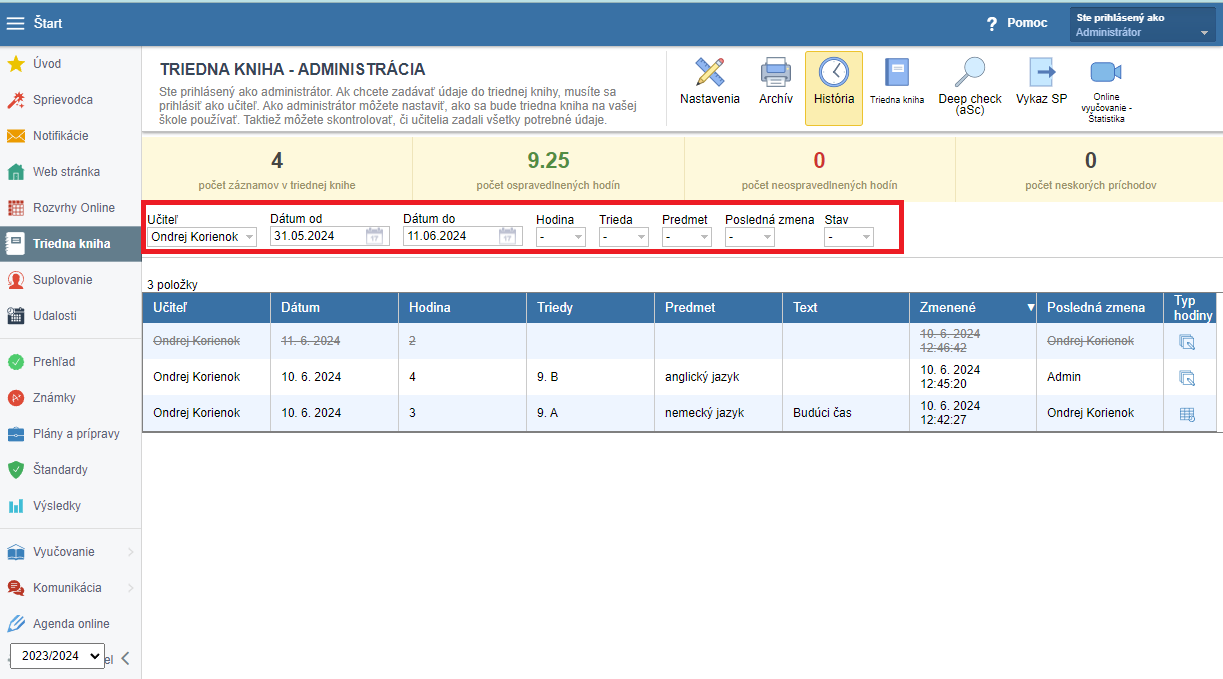Screen dimensions: 1223x679
Task: Click lesson type icon in 9. B row
Action: [1187, 378]
